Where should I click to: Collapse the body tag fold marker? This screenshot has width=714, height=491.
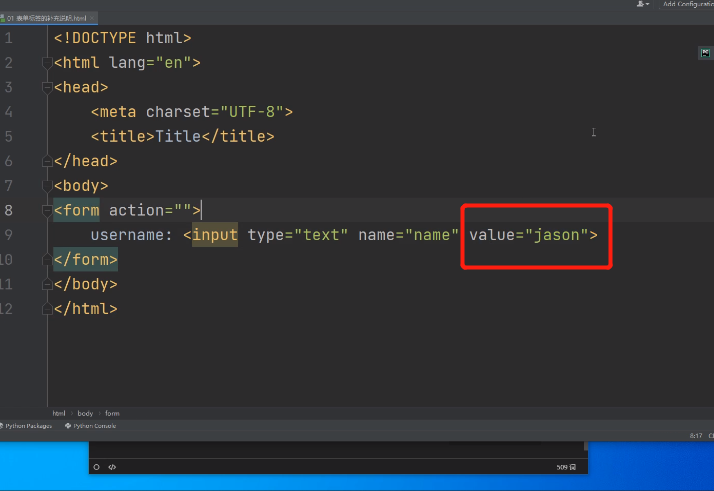47,186
